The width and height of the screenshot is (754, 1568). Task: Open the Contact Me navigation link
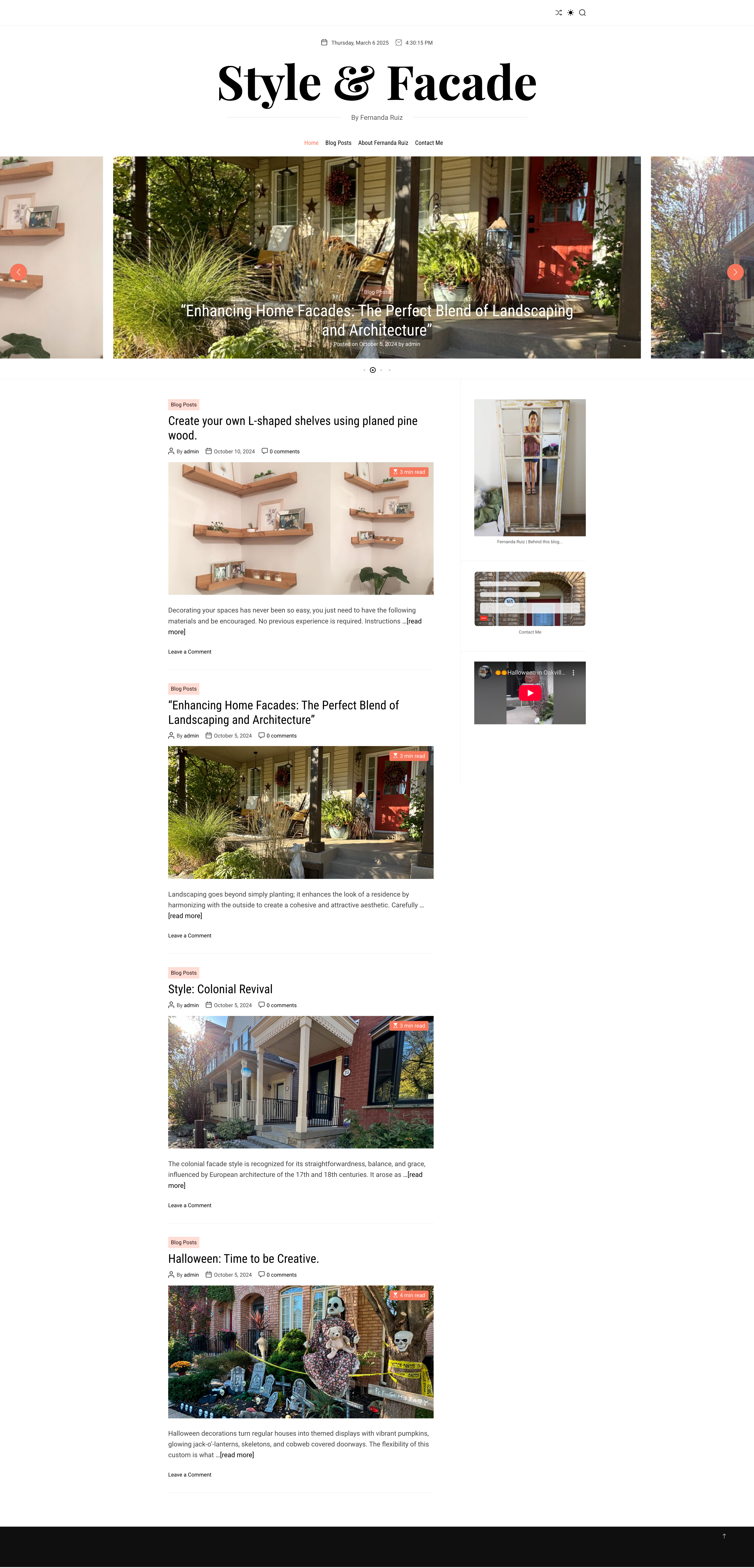429,143
